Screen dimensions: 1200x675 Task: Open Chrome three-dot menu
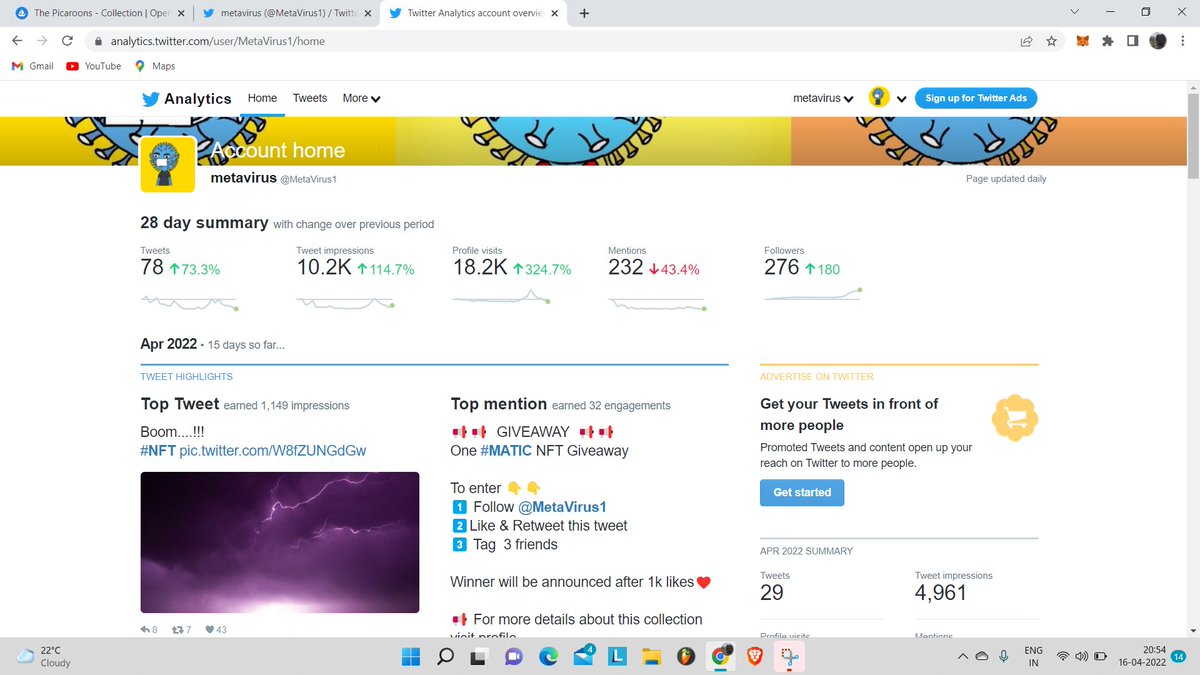[1182, 41]
